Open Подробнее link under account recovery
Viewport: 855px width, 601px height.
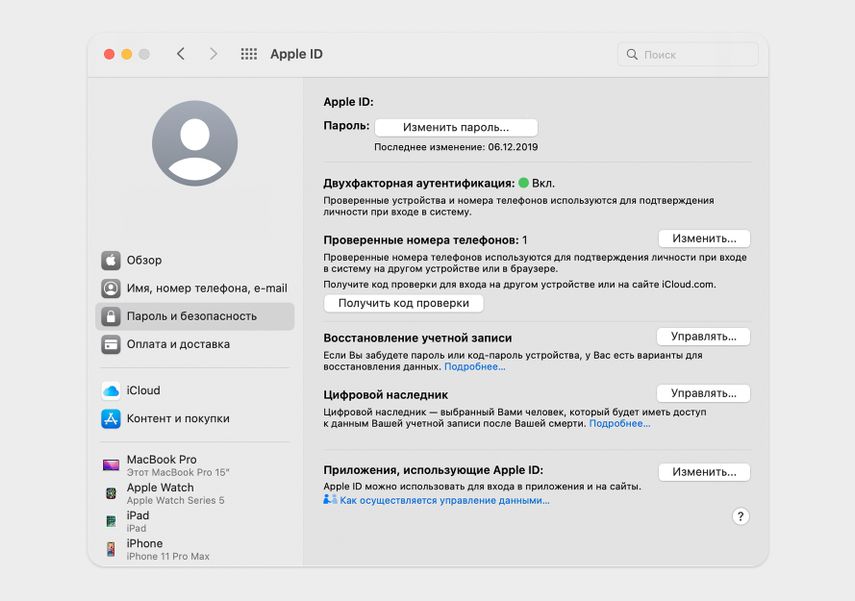tap(475, 366)
